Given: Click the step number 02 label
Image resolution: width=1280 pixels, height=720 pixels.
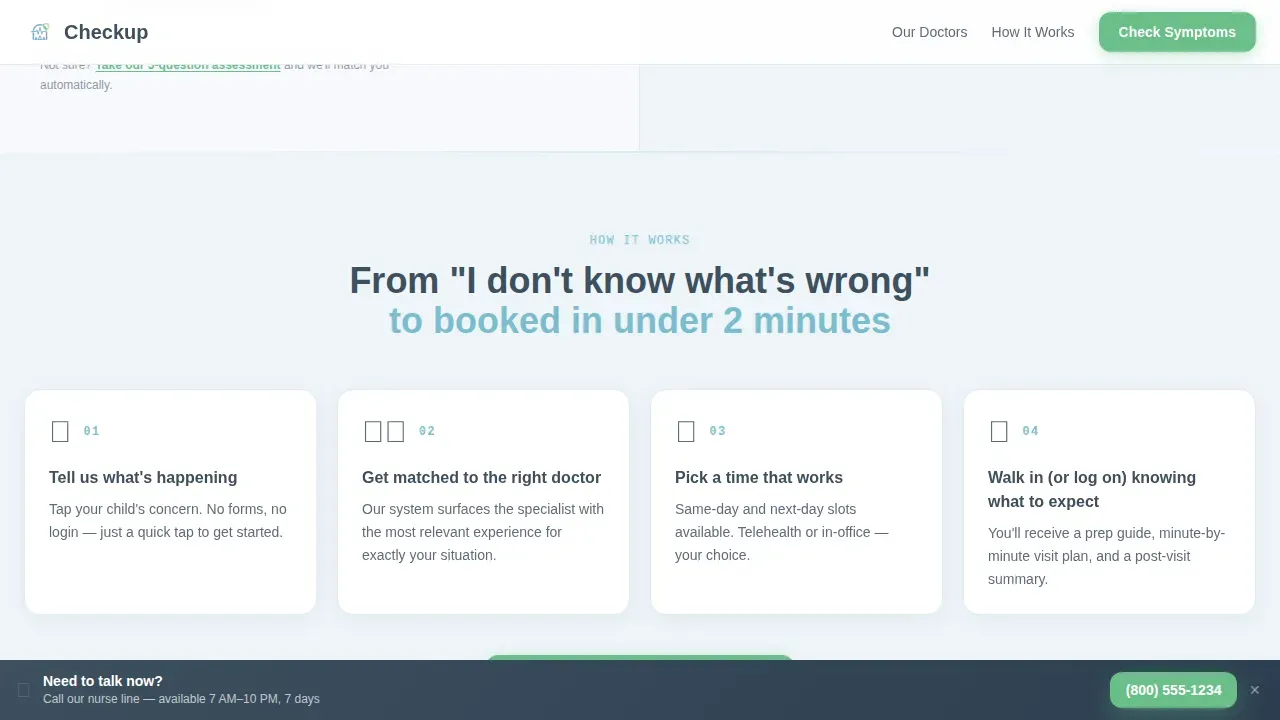Looking at the screenshot, I should coord(427,431).
